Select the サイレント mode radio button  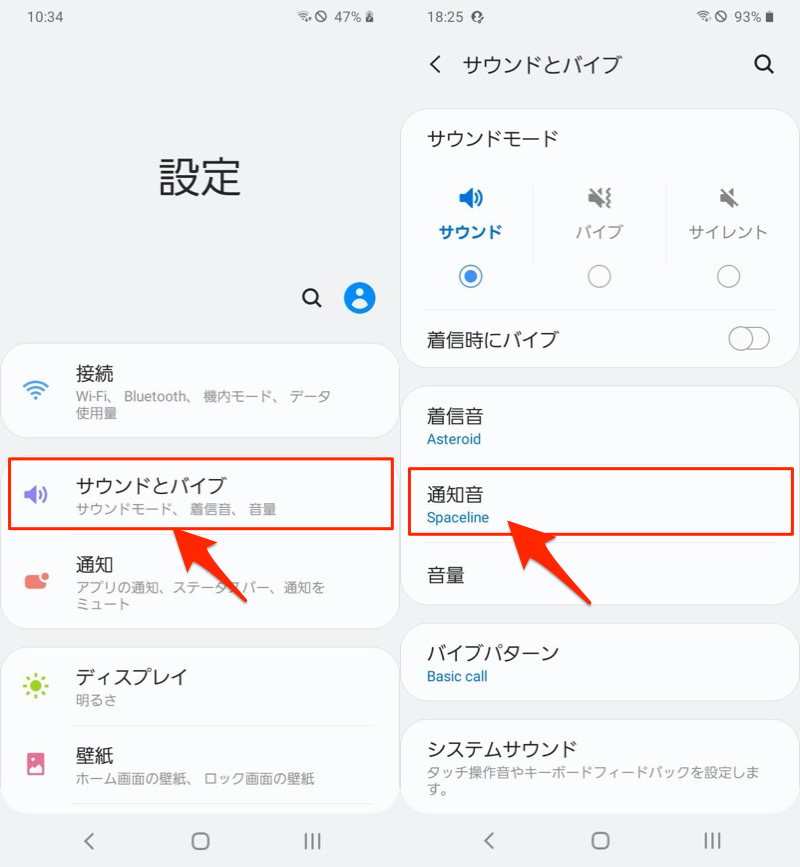click(x=728, y=276)
